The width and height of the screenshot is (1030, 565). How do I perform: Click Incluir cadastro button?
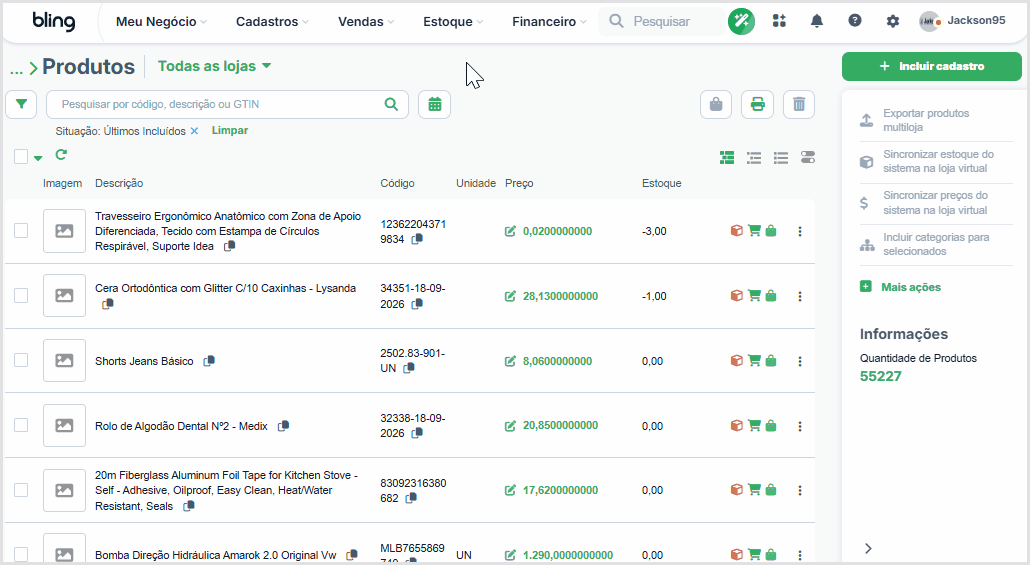coord(931,66)
